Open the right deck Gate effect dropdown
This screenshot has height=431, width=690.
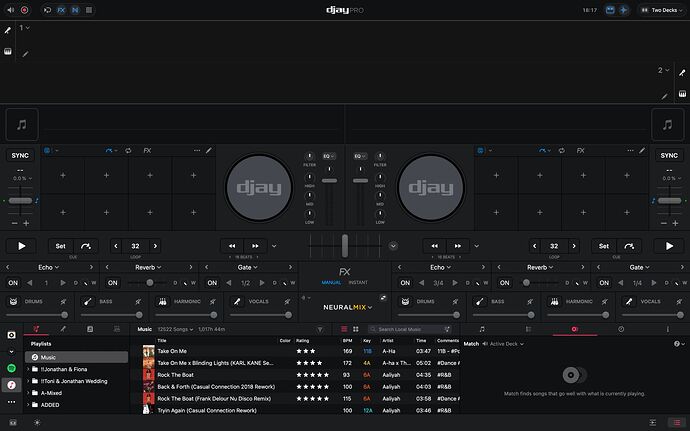coord(639,267)
